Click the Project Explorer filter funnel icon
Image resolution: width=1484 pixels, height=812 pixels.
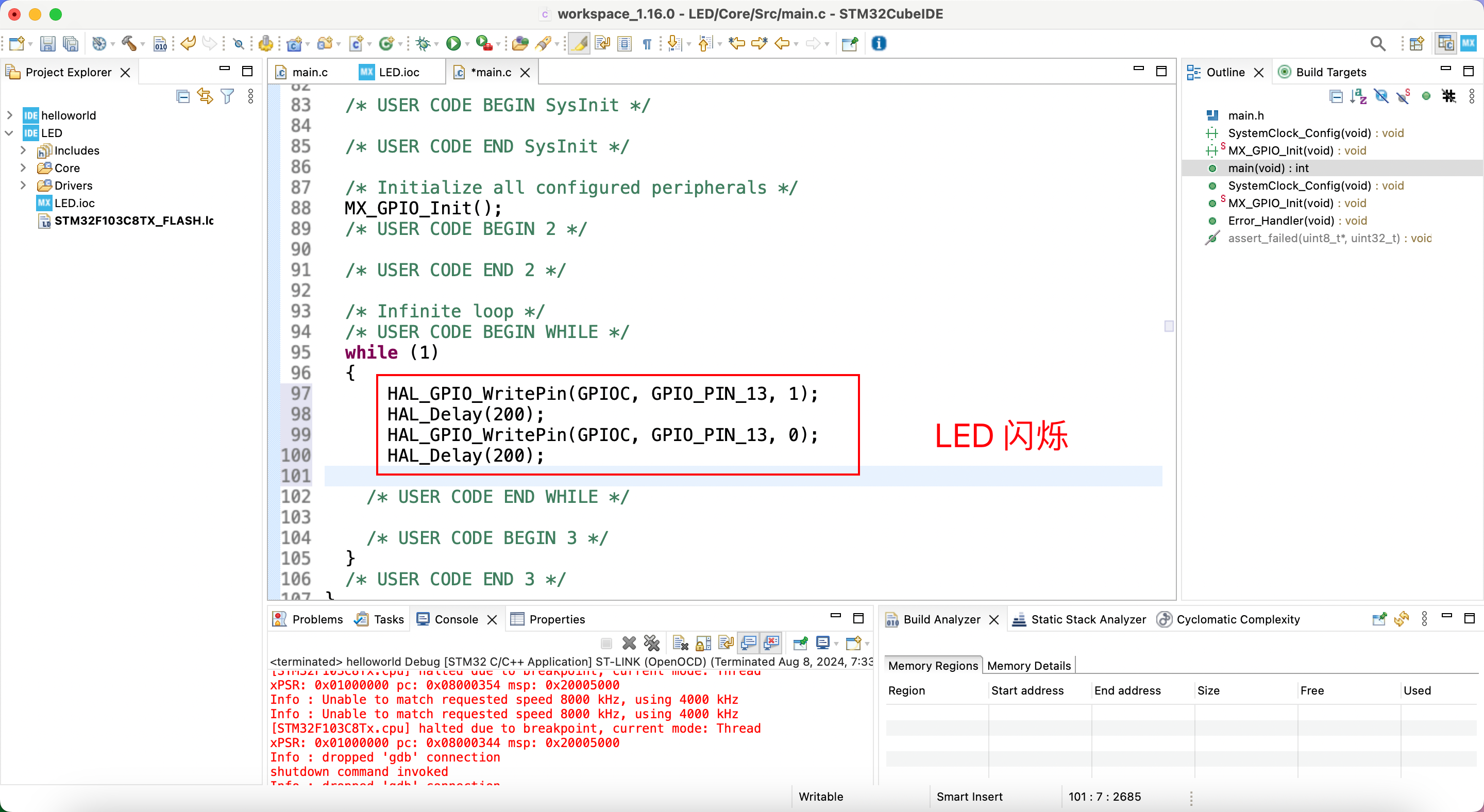click(228, 96)
